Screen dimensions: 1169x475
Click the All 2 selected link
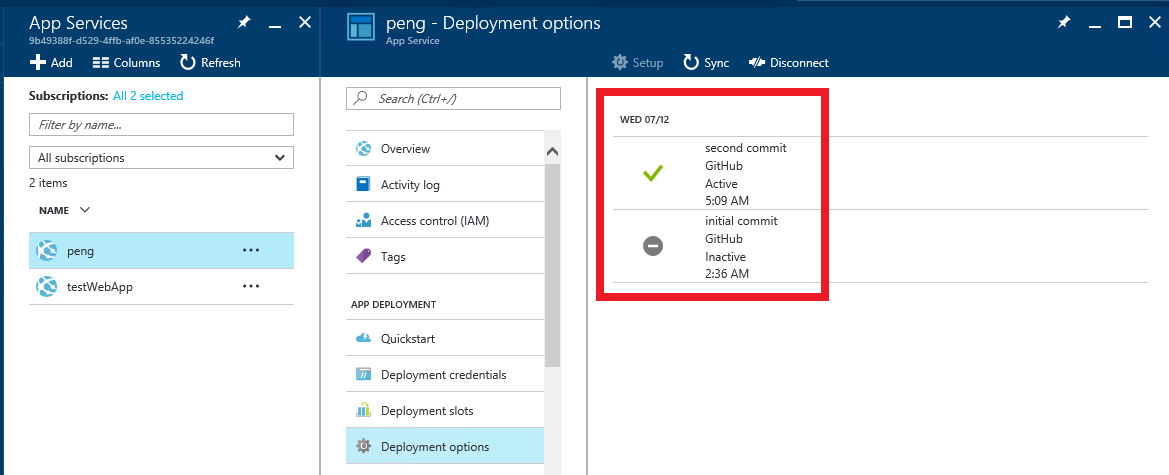coord(148,95)
